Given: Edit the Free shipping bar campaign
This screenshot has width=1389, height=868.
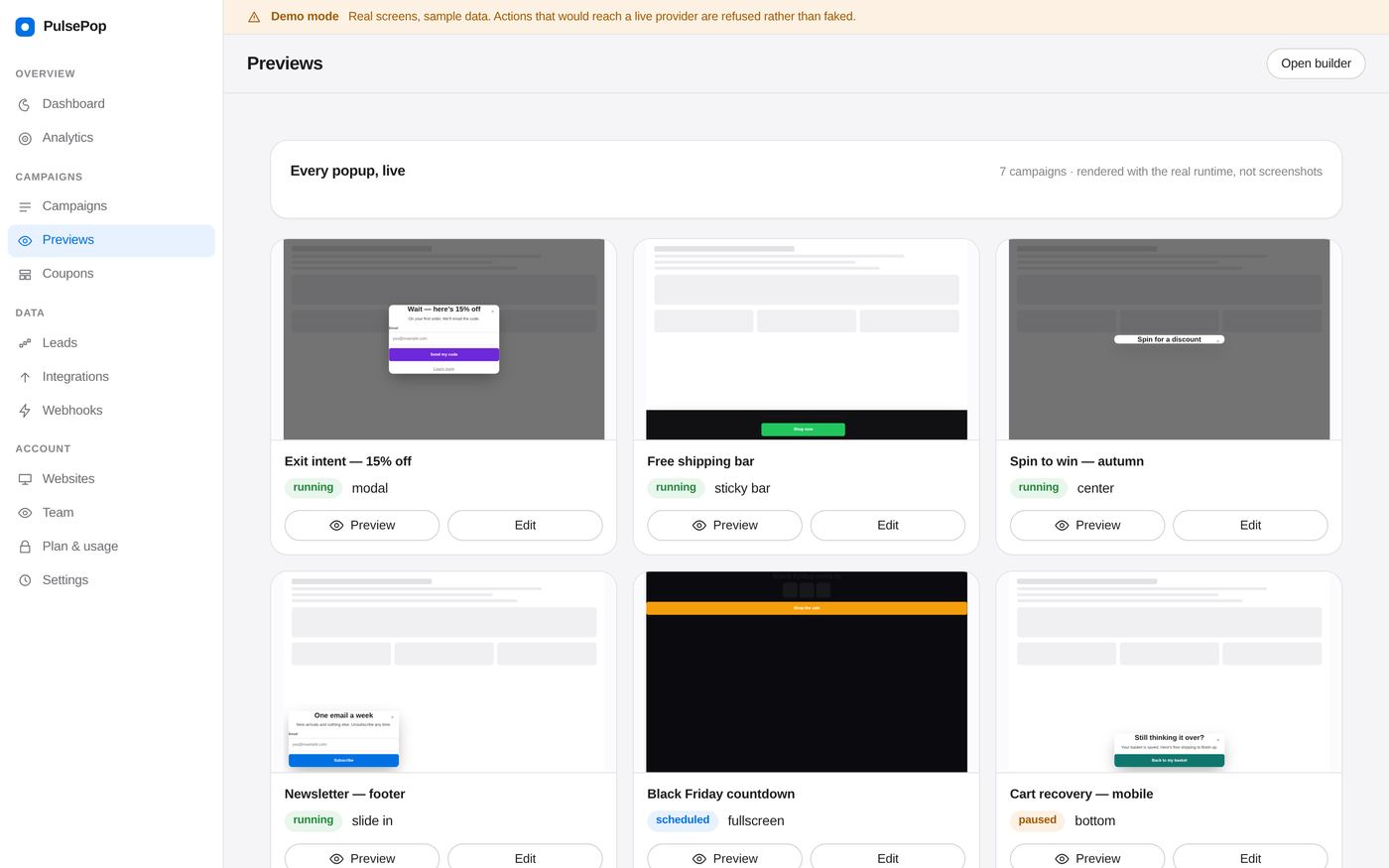Looking at the screenshot, I should point(888,526).
